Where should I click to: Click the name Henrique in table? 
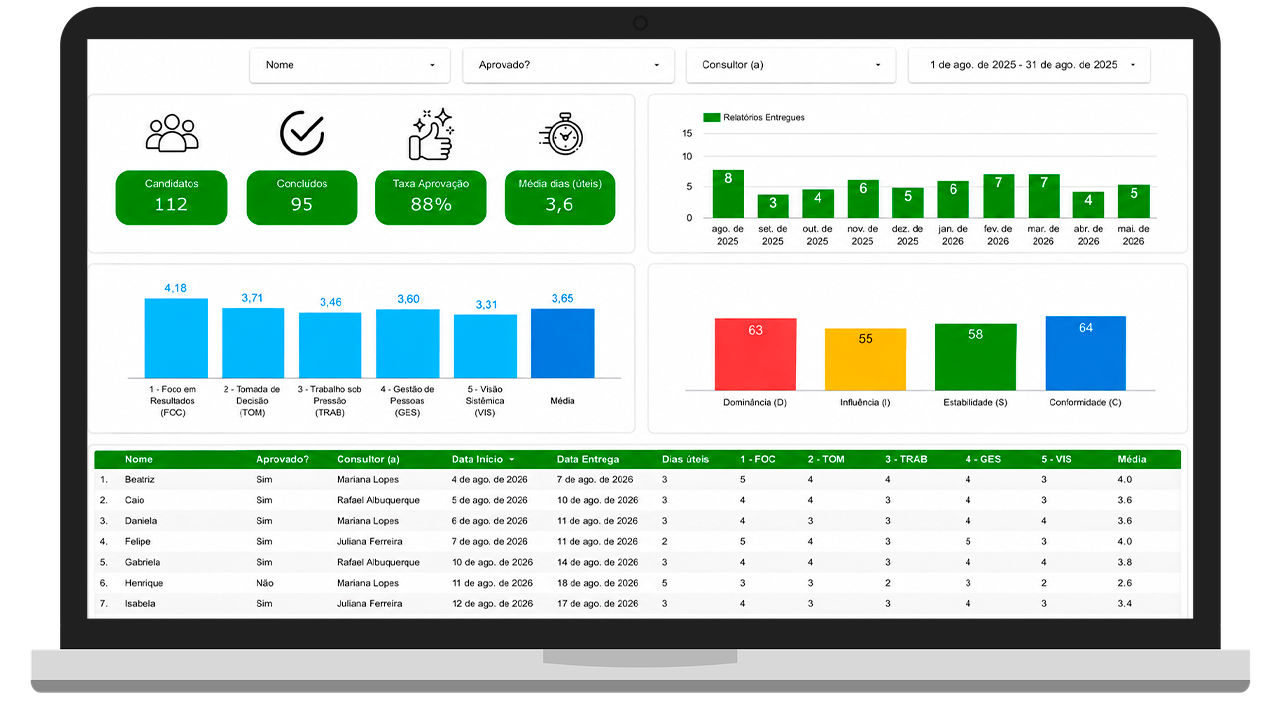(x=144, y=583)
